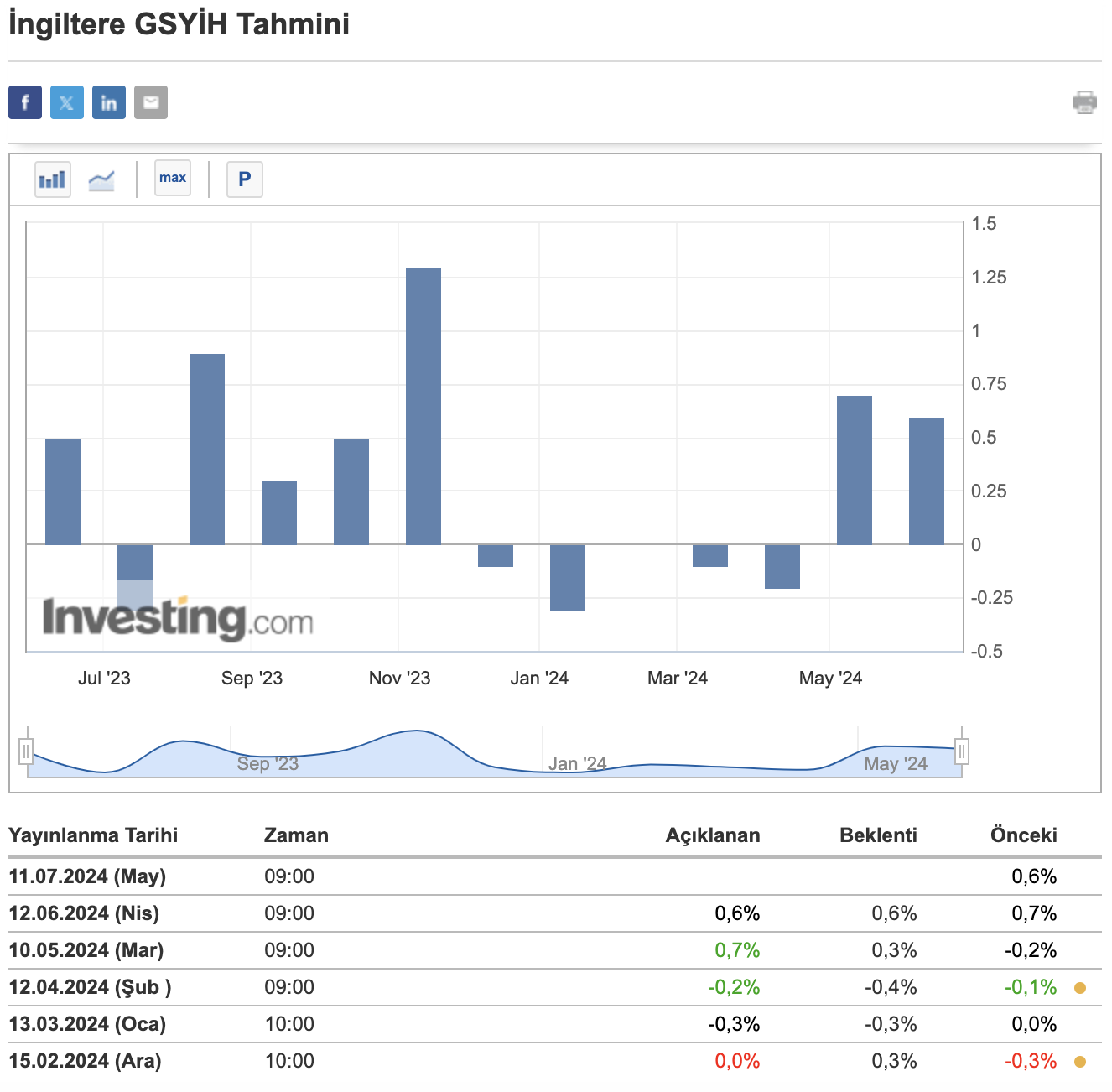Click the P chart button
This screenshot has height=1092, width=1112.
click(x=245, y=179)
